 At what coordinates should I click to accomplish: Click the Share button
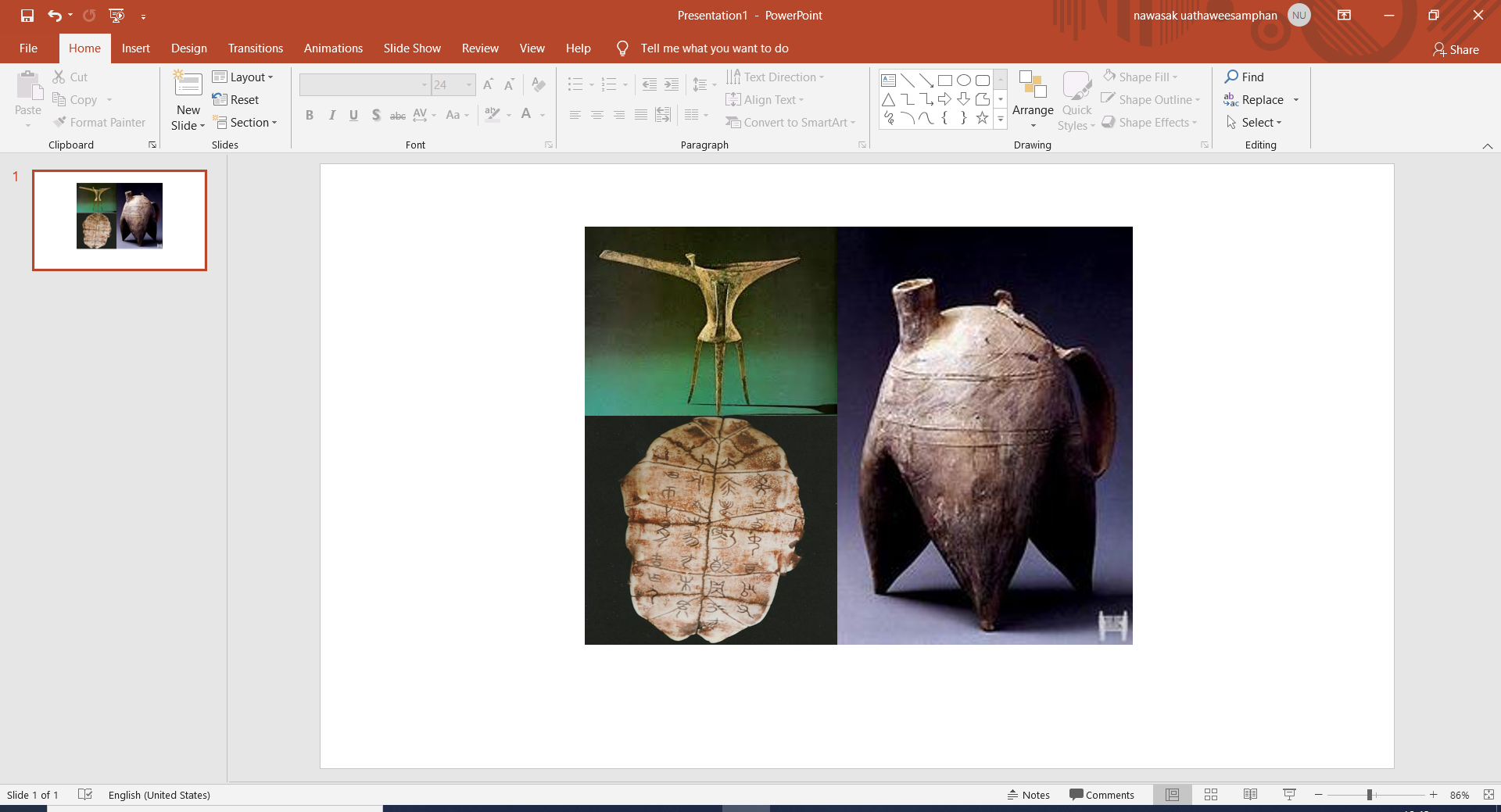point(1456,49)
